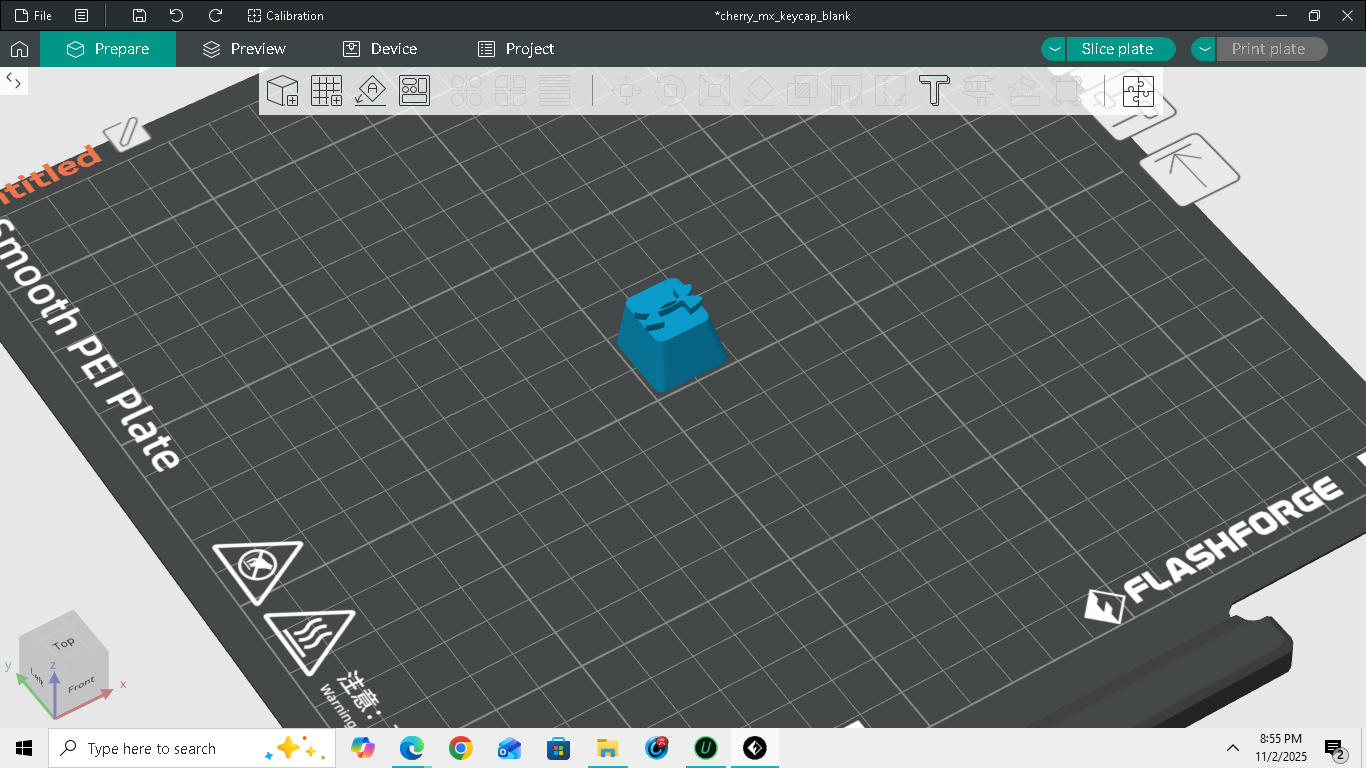Screen dimensions: 1366x768
Task: Redo the last undone action
Action: click(x=215, y=16)
